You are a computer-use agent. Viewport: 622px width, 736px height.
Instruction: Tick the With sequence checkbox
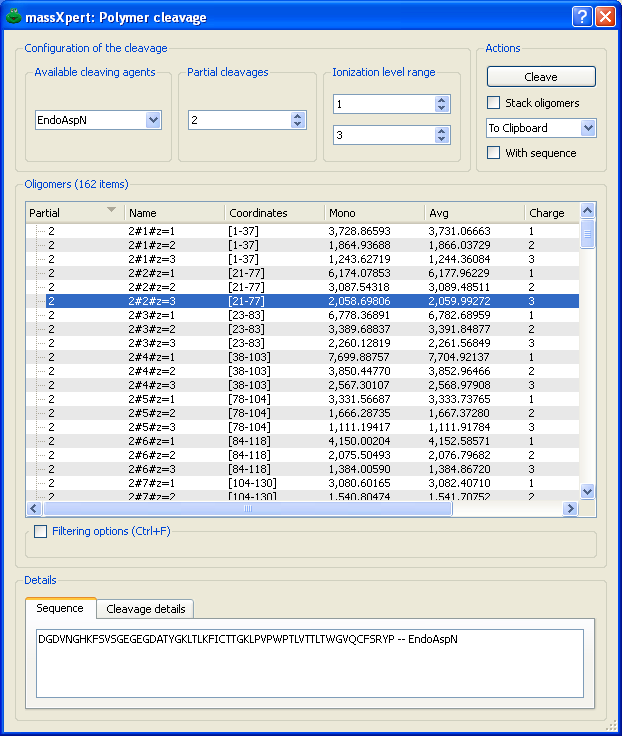point(494,153)
